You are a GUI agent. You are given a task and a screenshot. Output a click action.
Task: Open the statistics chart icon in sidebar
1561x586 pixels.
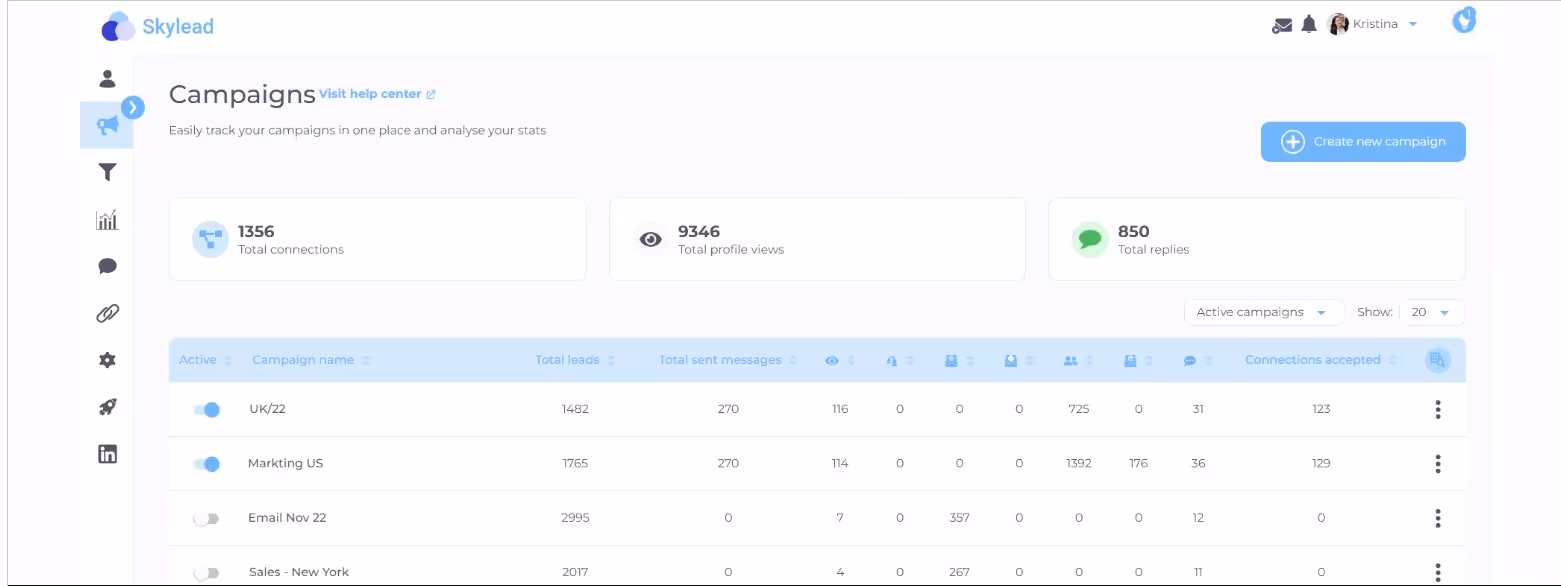[x=107, y=219]
